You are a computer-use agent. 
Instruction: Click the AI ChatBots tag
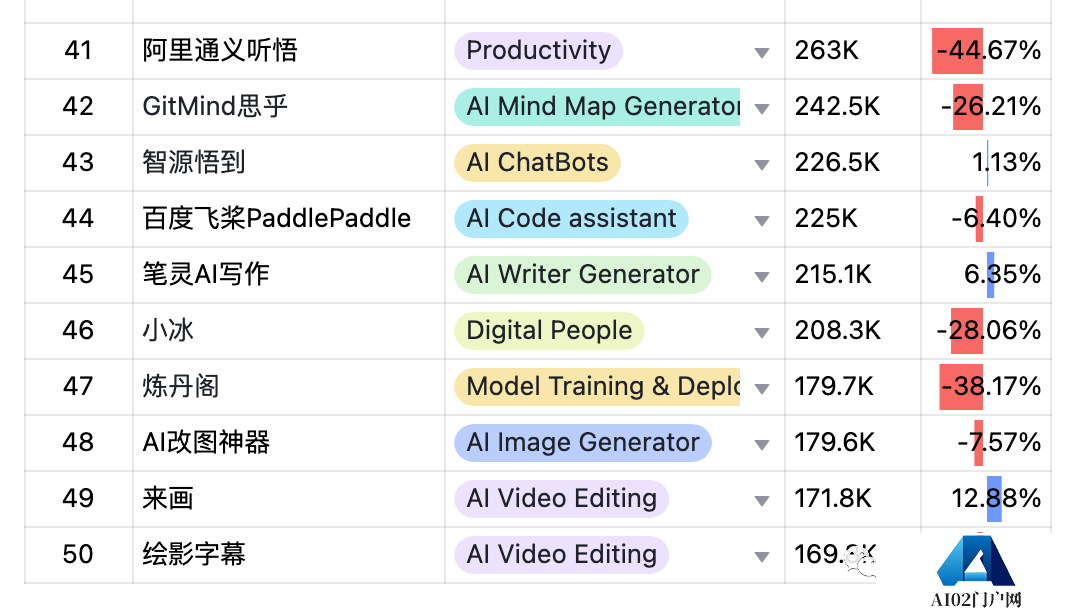point(537,163)
